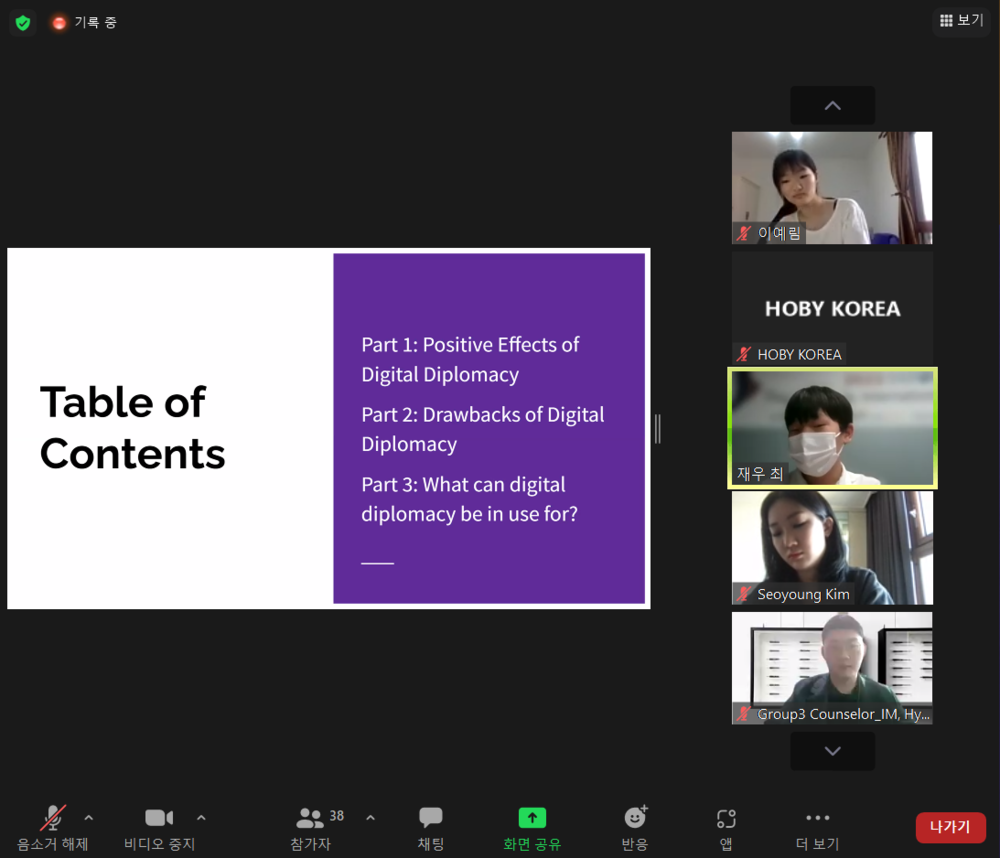1000x858 pixels.
Task: Show previous participants with the up arrow
Action: [x=832, y=105]
